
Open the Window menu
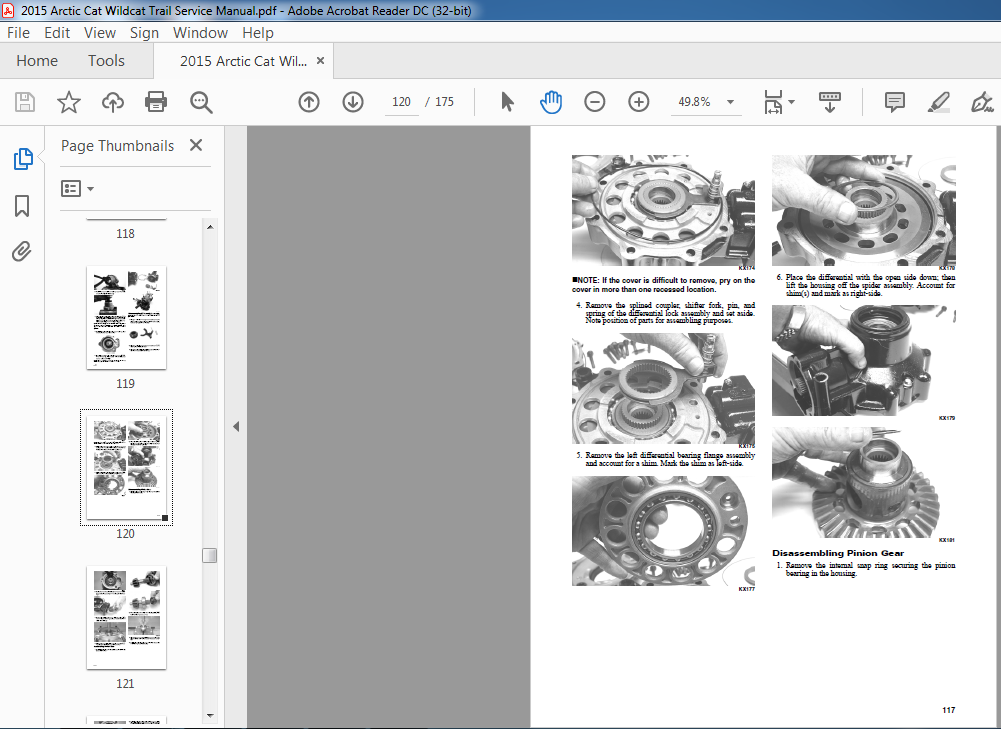pos(200,33)
